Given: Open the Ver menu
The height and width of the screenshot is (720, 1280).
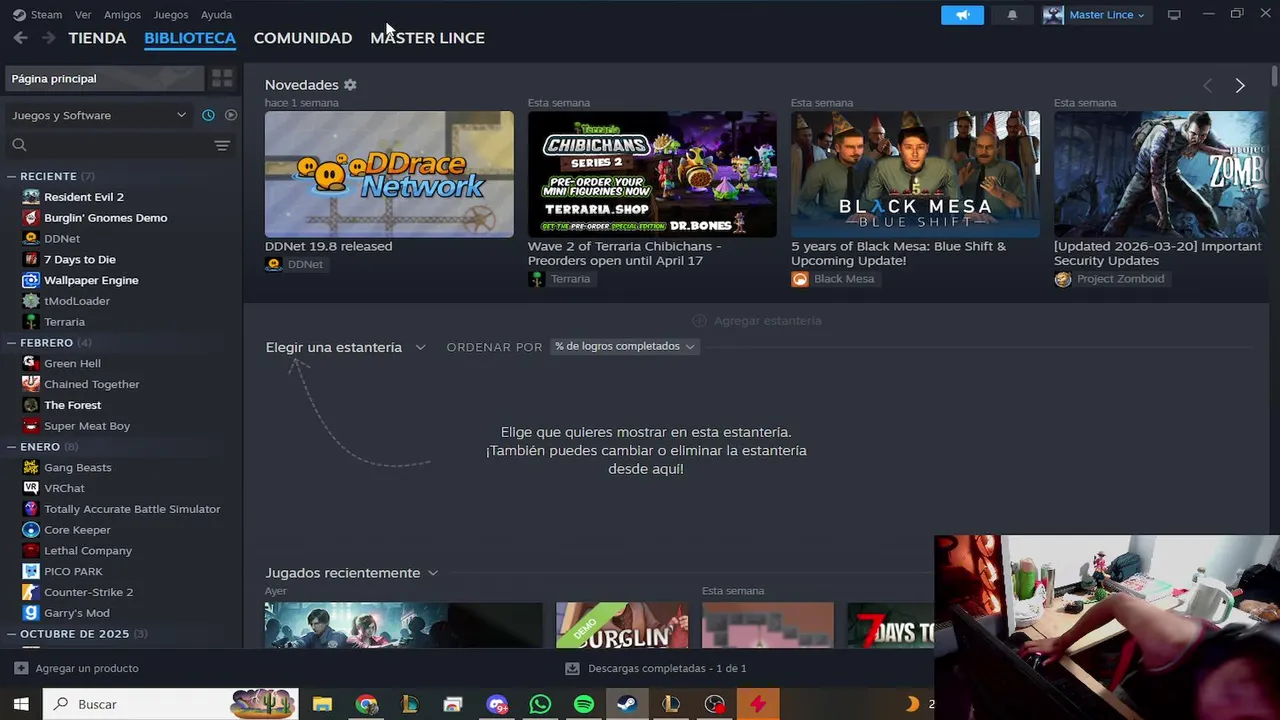Looking at the screenshot, I should point(83,15).
